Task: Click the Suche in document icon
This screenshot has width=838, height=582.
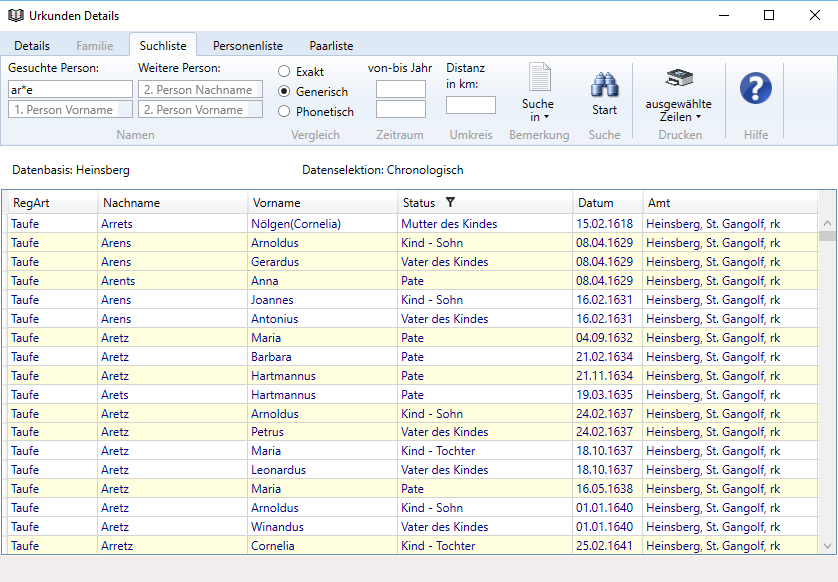Action: pos(539,78)
